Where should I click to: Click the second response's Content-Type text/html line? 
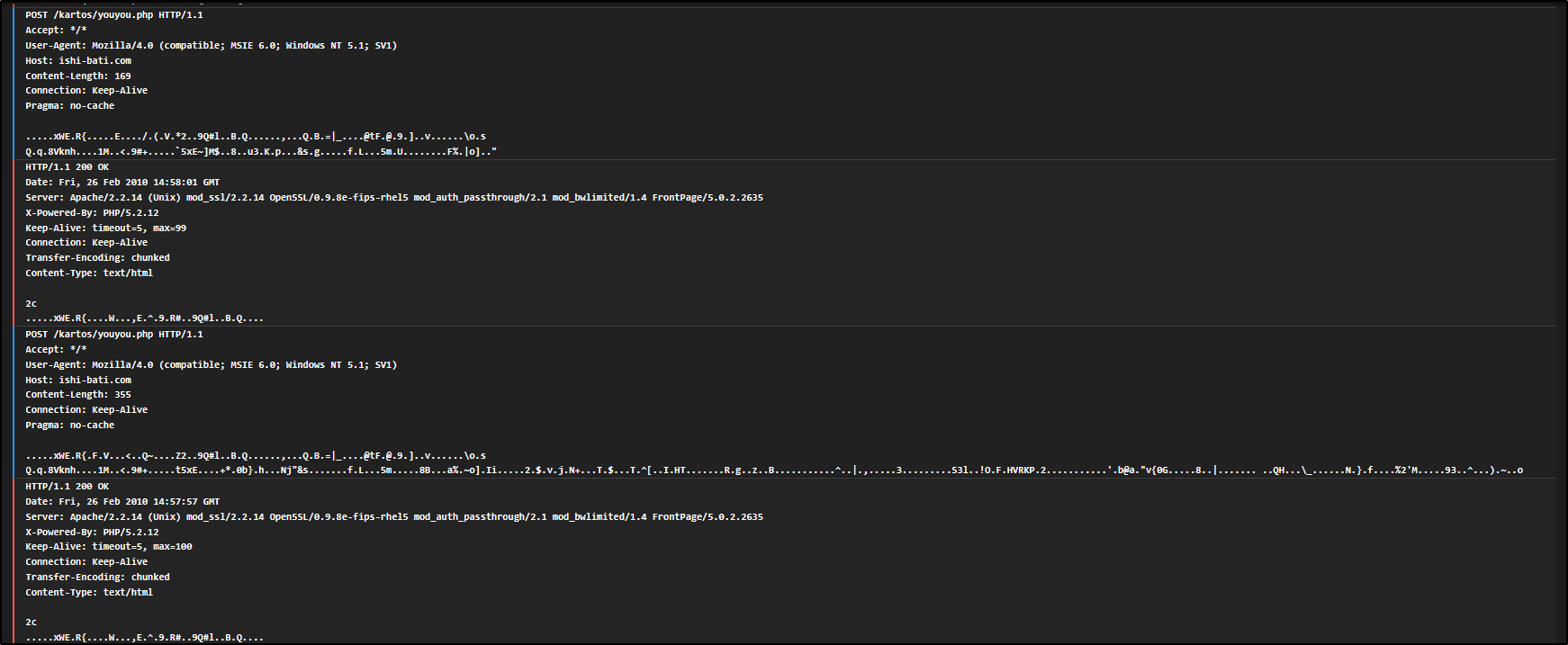tap(89, 593)
